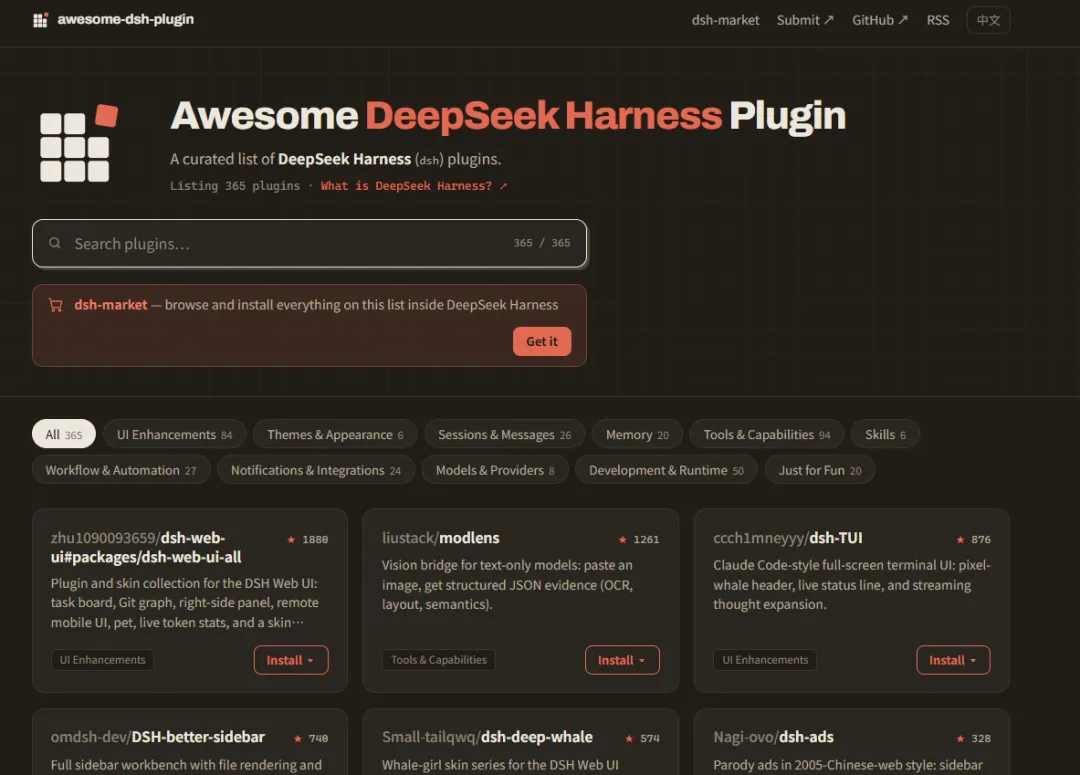This screenshot has width=1080, height=775.
Task: Filter by Notifications & Integrations category
Action: (x=315, y=471)
